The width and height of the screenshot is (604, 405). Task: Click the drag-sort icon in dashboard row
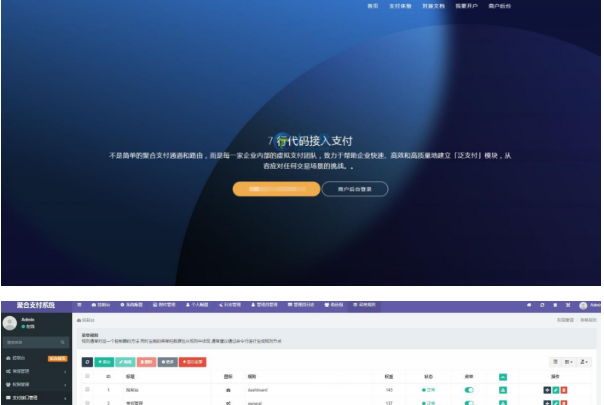coord(547,390)
